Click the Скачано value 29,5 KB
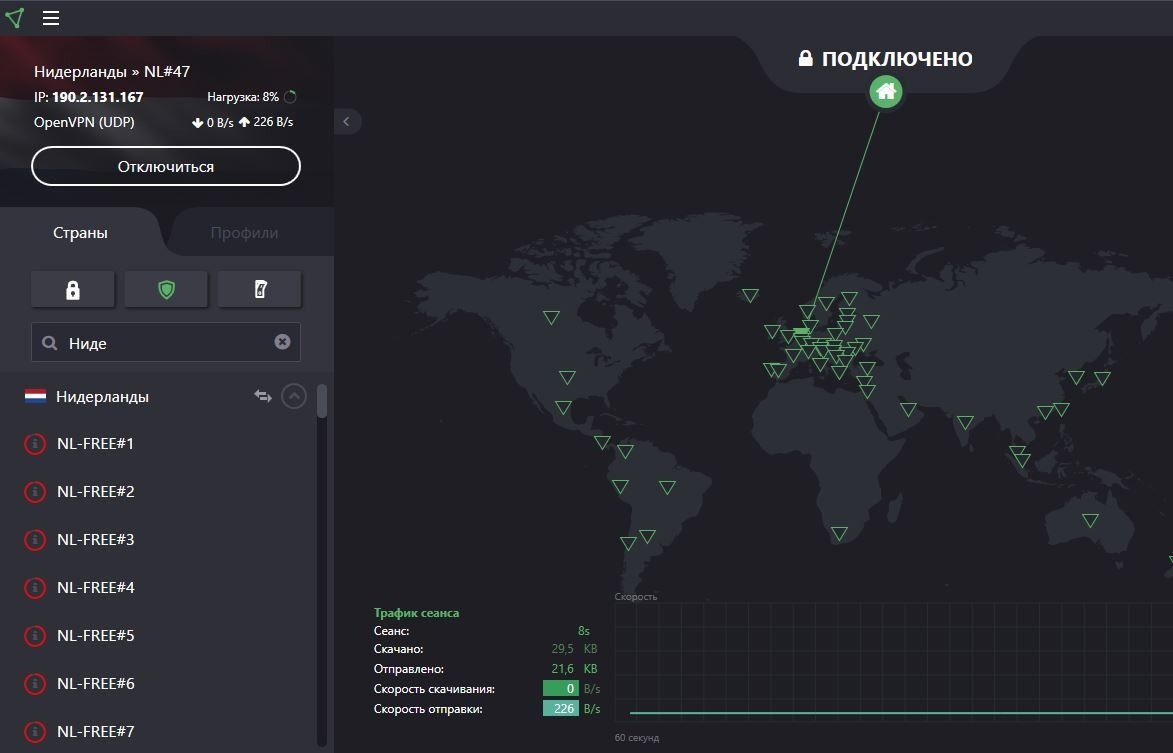This screenshot has width=1173, height=753. pyautogui.click(x=574, y=649)
